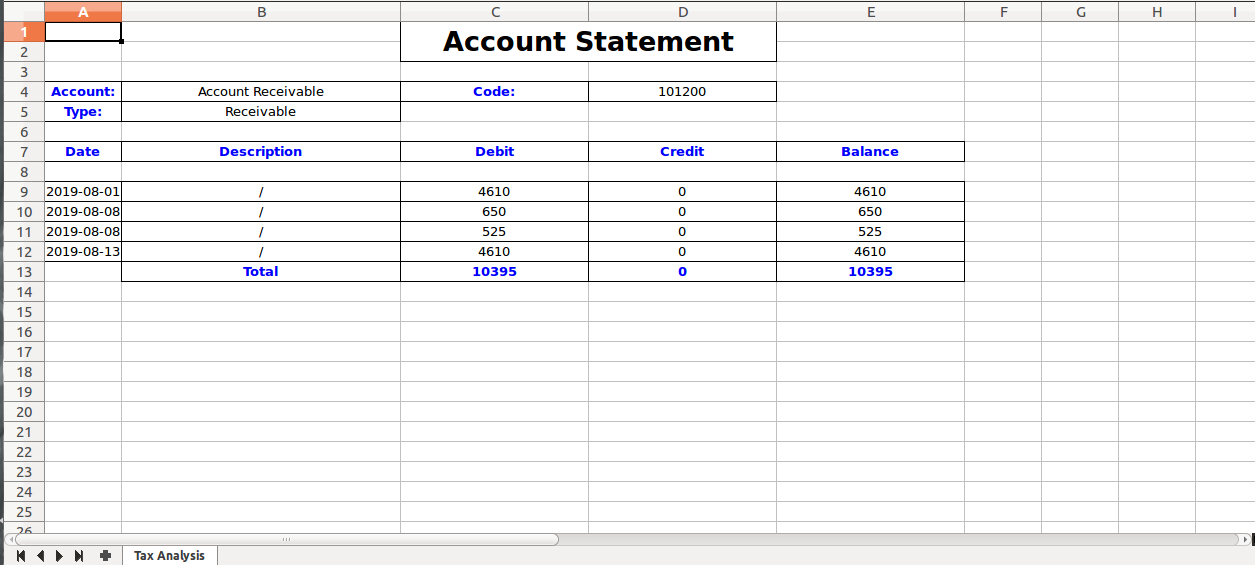Select row 20 header
The width and height of the screenshot is (1255, 565).
coord(24,412)
